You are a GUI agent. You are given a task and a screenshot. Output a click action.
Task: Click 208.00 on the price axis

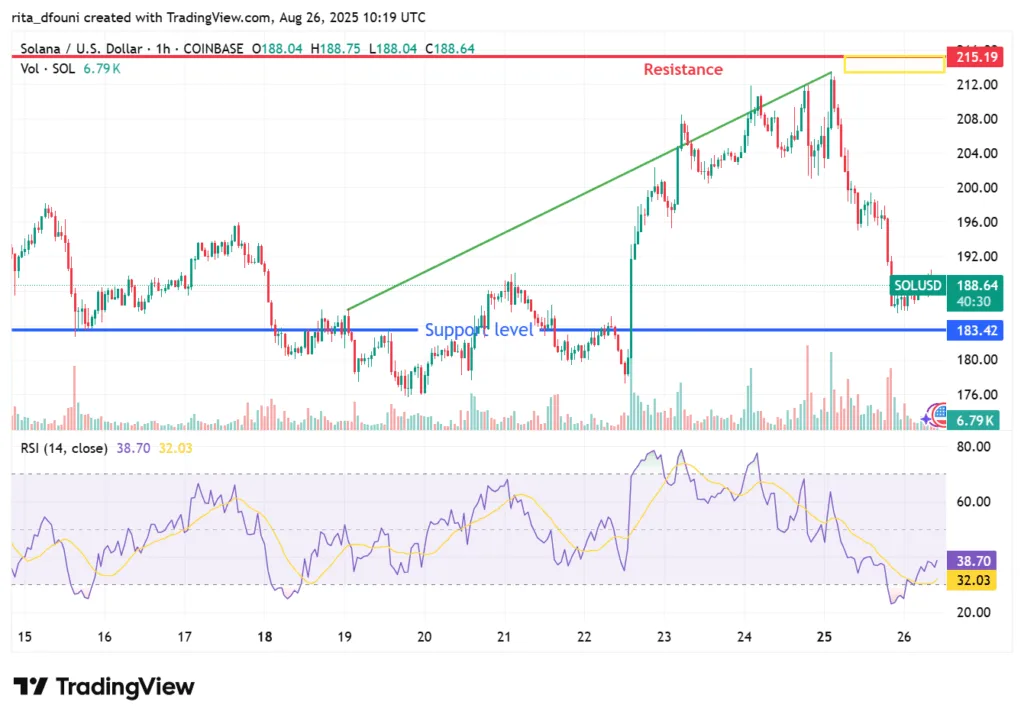click(x=977, y=119)
